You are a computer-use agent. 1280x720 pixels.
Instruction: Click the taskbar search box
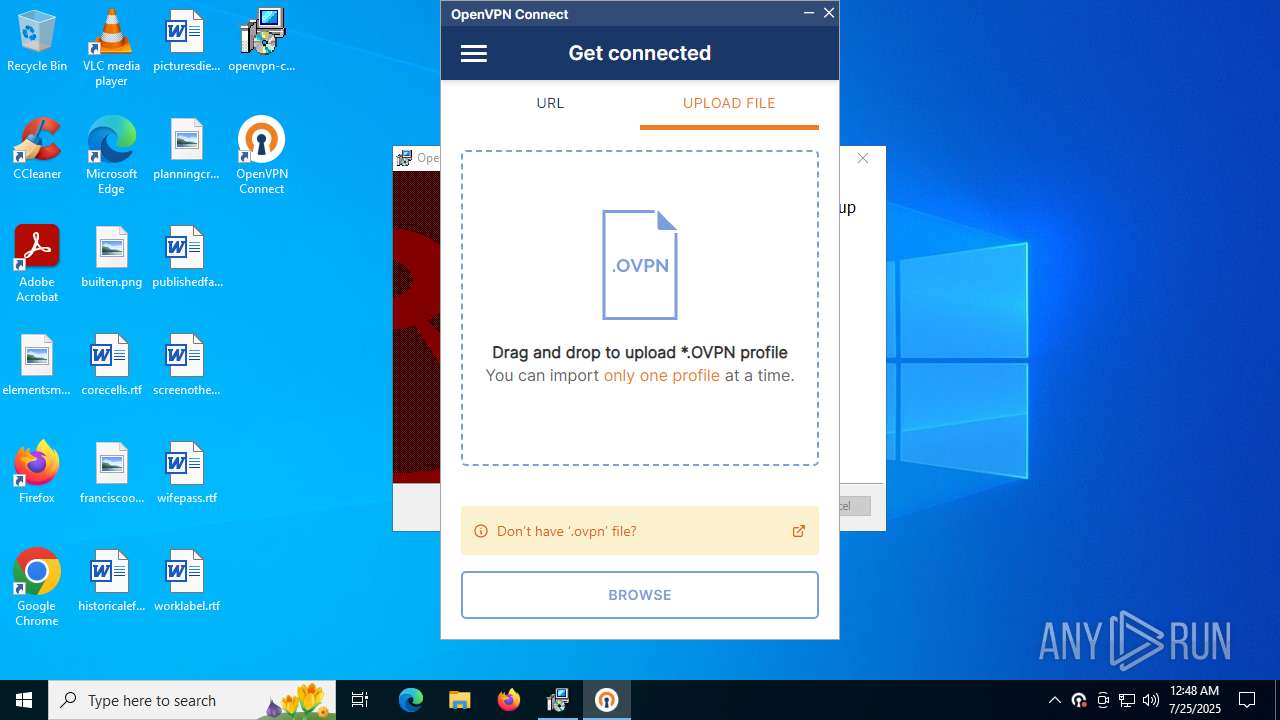click(192, 700)
